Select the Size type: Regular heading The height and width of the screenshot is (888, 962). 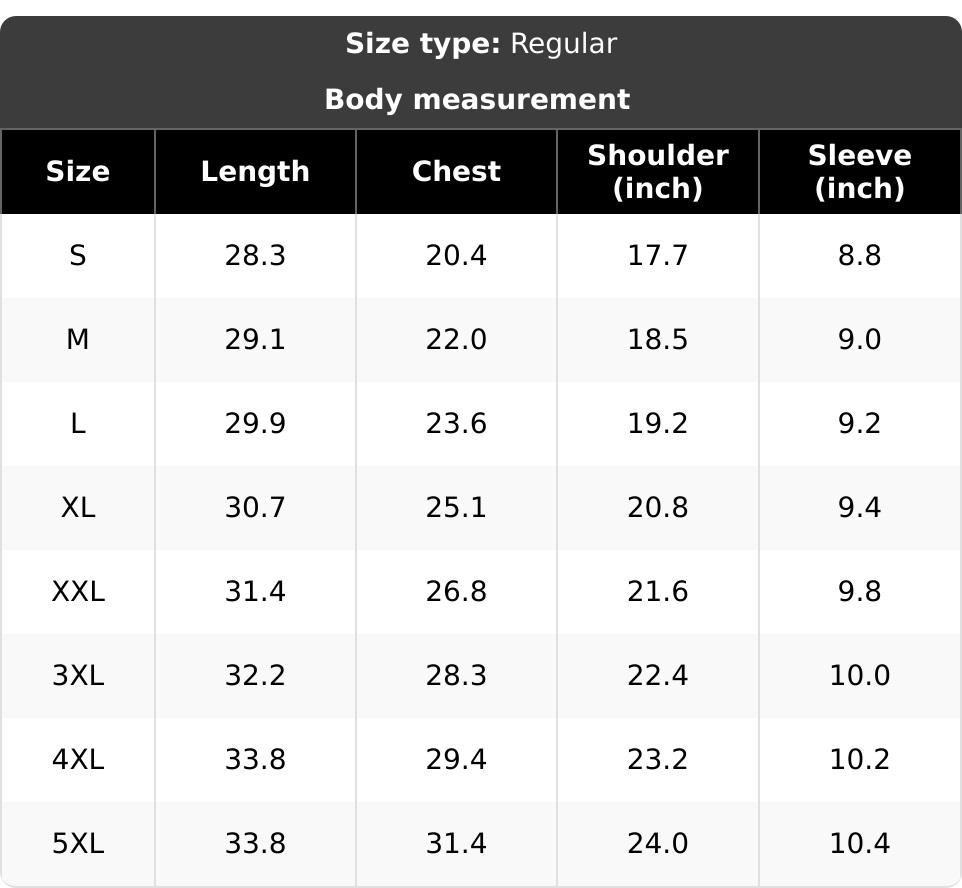(481, 44)
